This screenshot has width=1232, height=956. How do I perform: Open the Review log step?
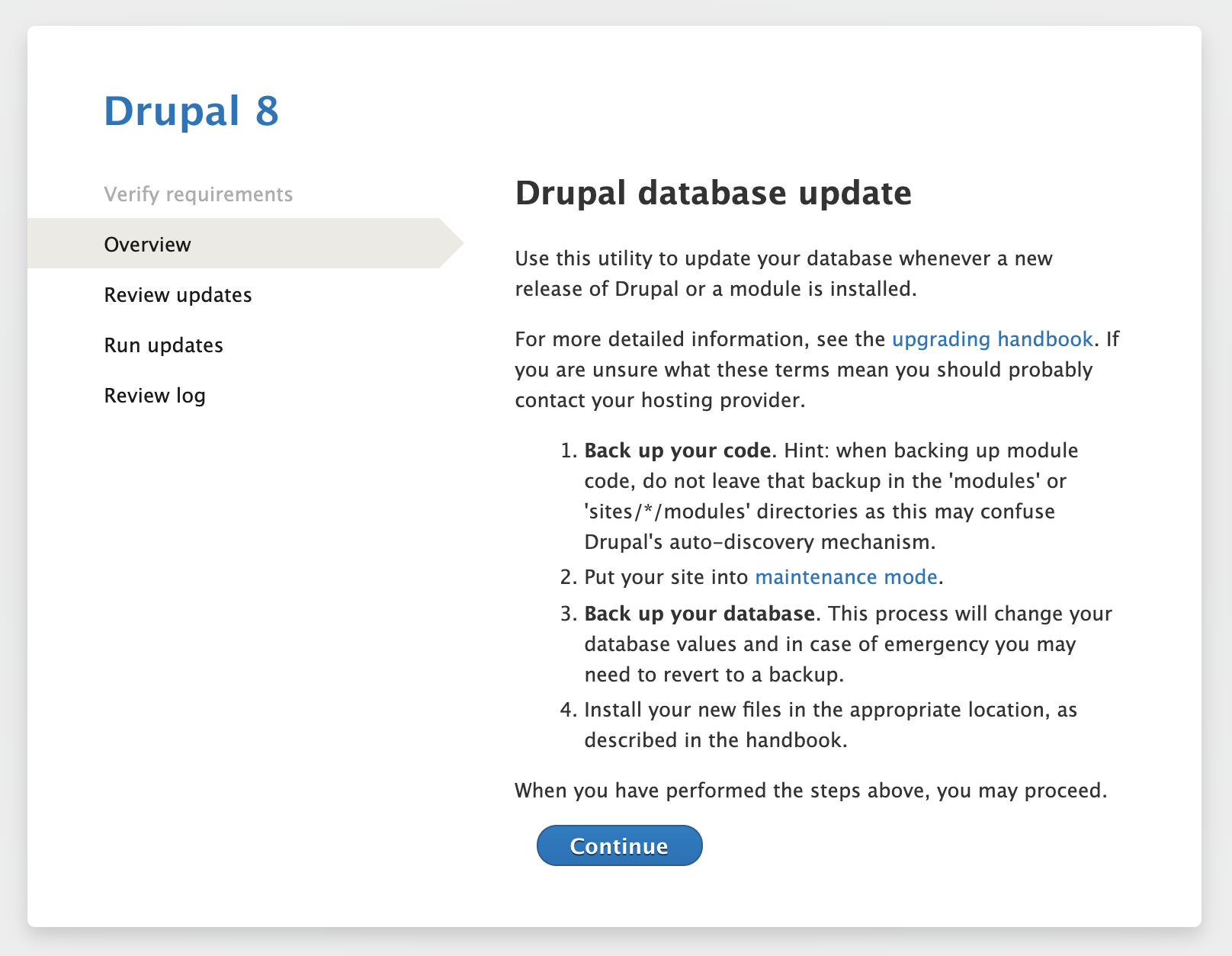coord(155,395)
